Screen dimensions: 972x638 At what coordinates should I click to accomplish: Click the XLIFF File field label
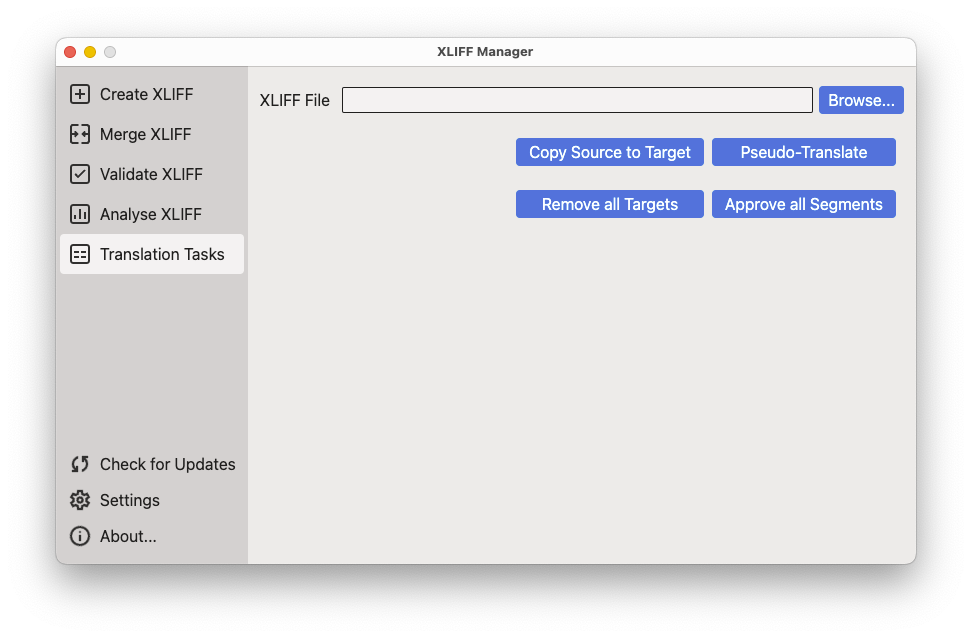click(294, 100)
